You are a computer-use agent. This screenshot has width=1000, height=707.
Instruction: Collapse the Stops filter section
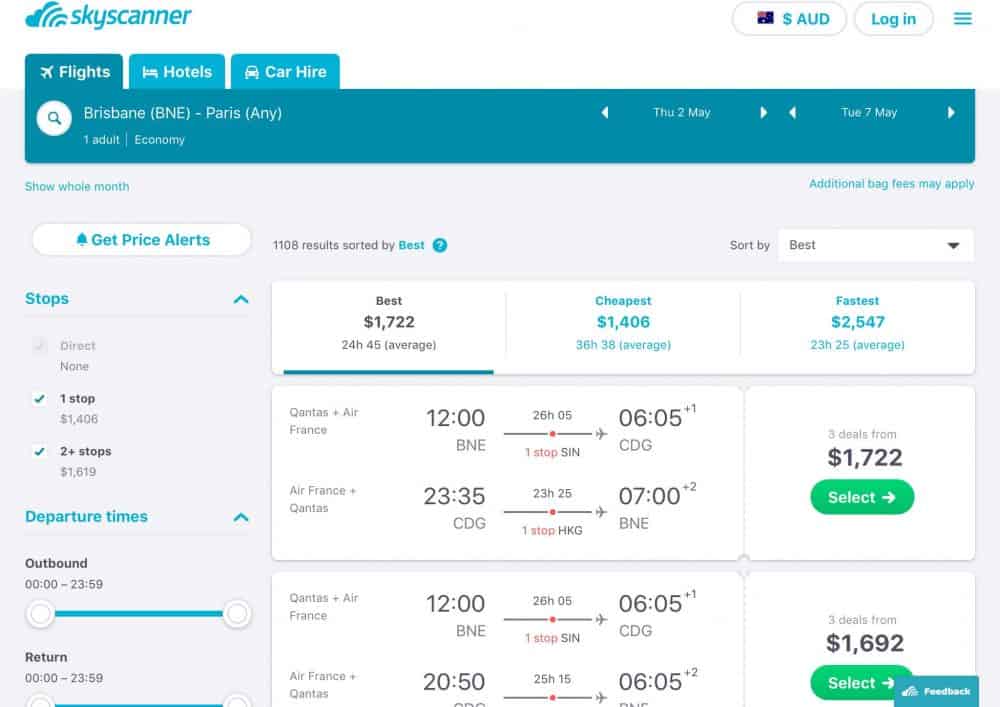240,299
